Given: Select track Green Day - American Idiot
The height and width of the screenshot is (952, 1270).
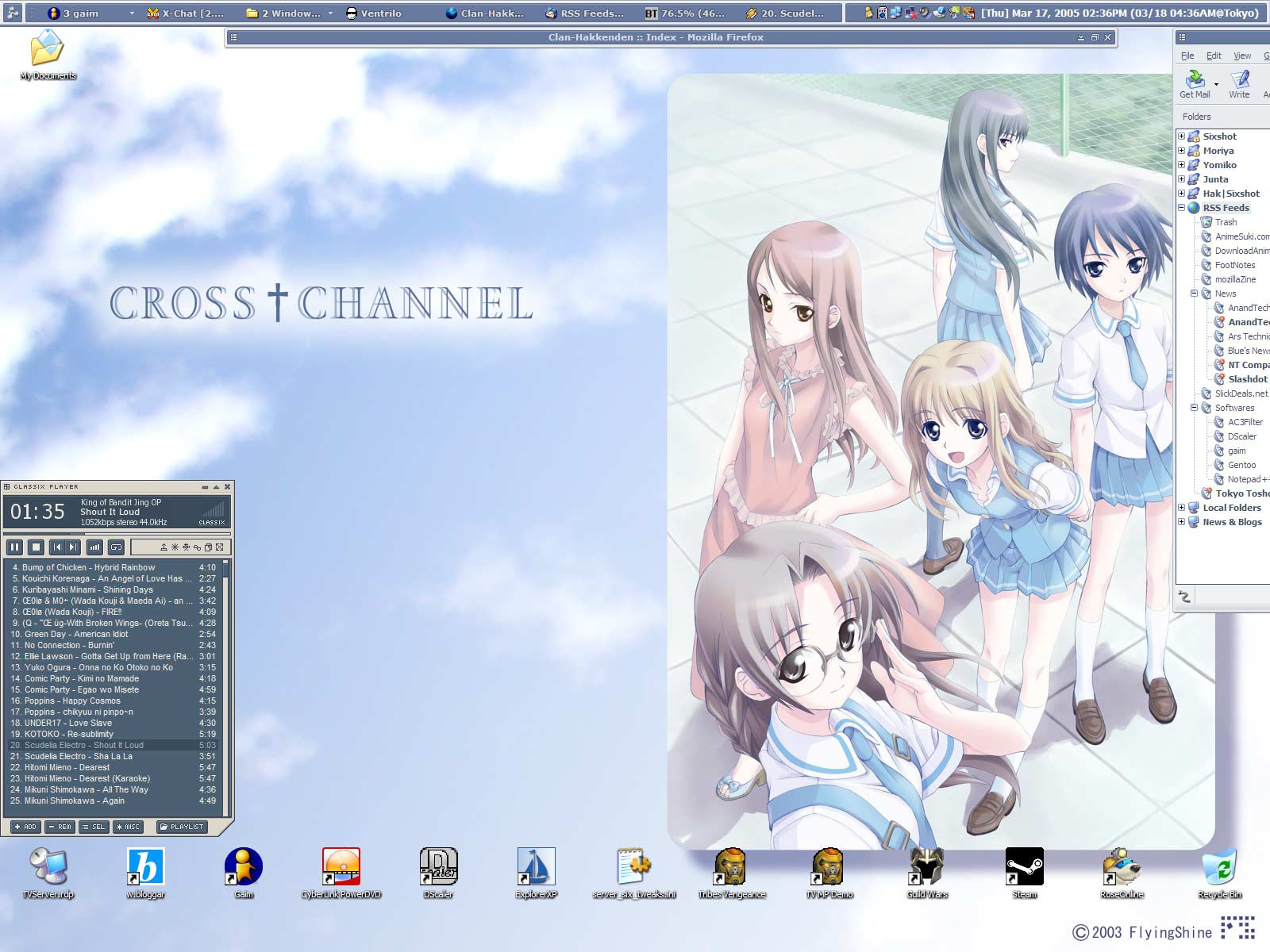Looking at the screenshot, I should click(x=113, y=634).
